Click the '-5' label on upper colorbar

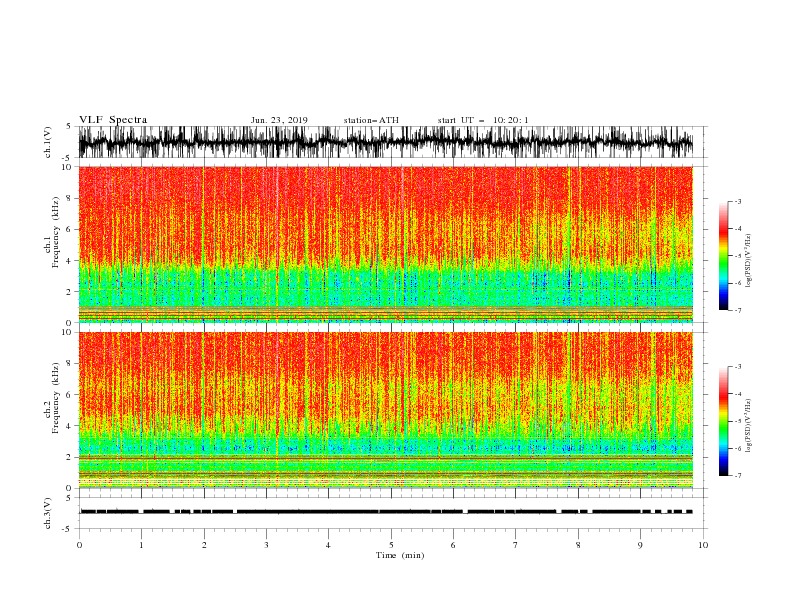tap(737, 256)
